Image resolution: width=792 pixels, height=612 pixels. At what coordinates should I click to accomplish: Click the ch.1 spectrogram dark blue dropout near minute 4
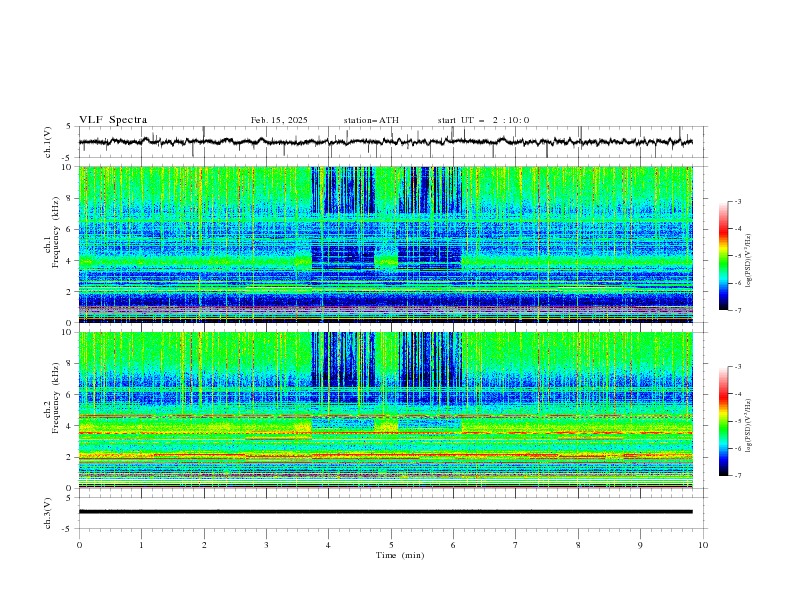343,190
